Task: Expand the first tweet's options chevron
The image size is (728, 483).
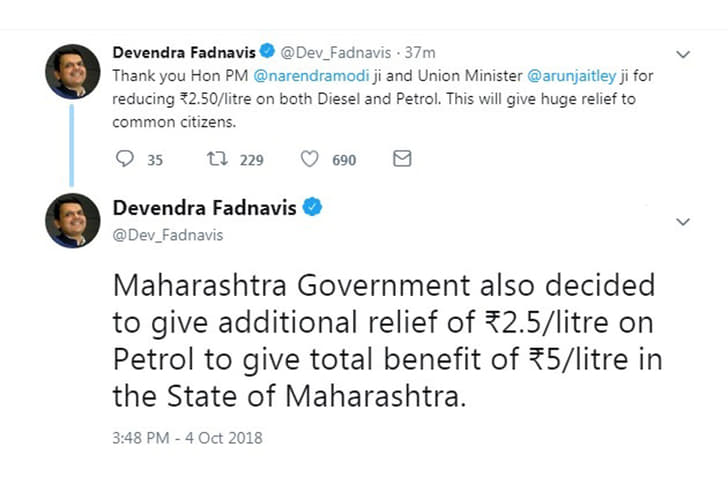Action: [683, 53]
